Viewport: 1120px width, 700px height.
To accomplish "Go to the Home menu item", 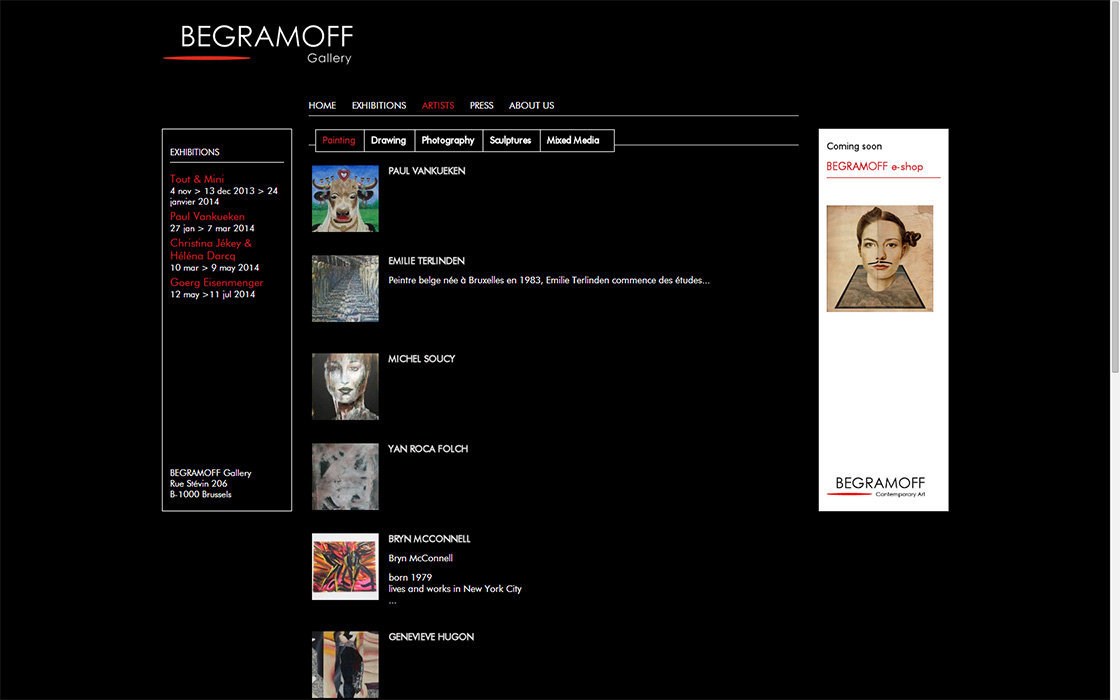I will tap(322, 105).
